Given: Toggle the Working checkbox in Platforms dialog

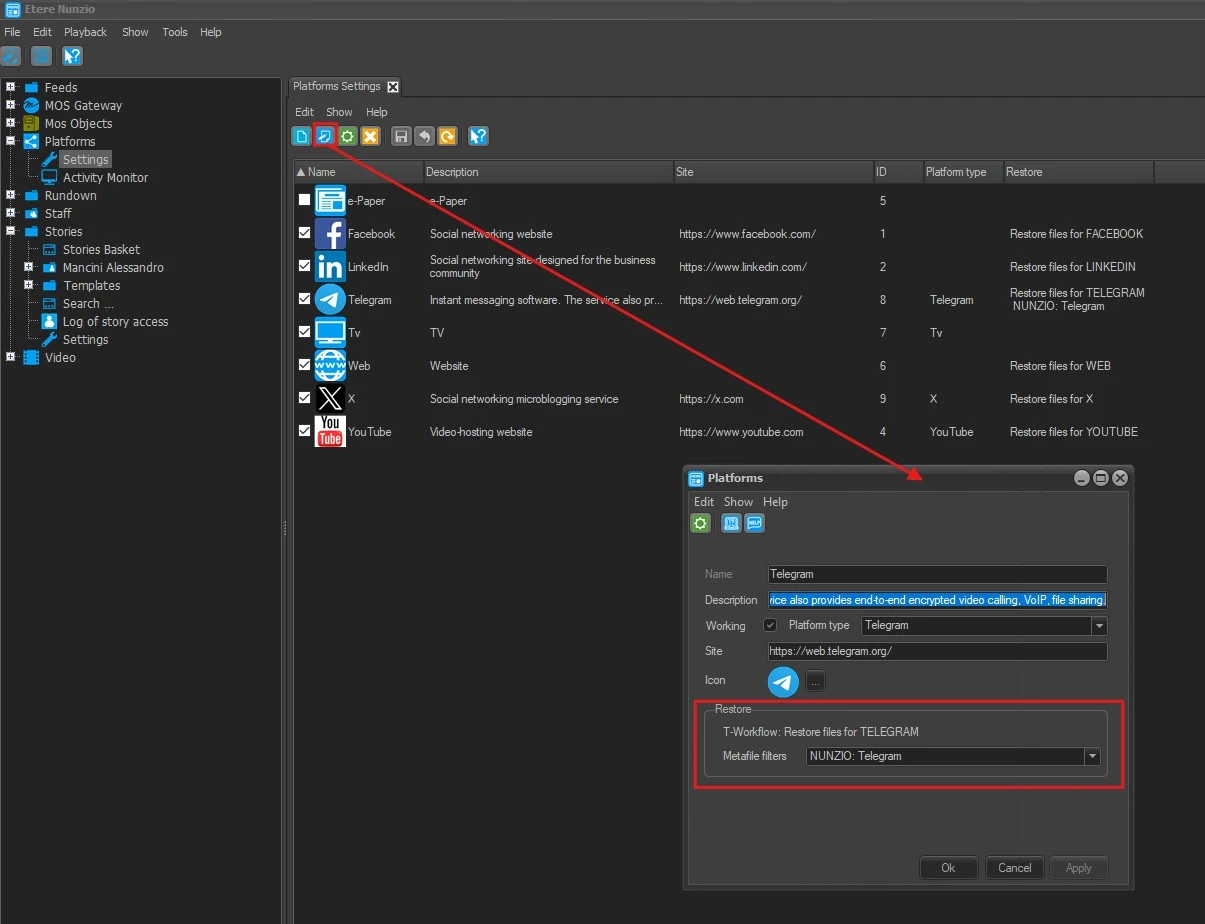Looking at the screenshot, I should click(770, 626).
